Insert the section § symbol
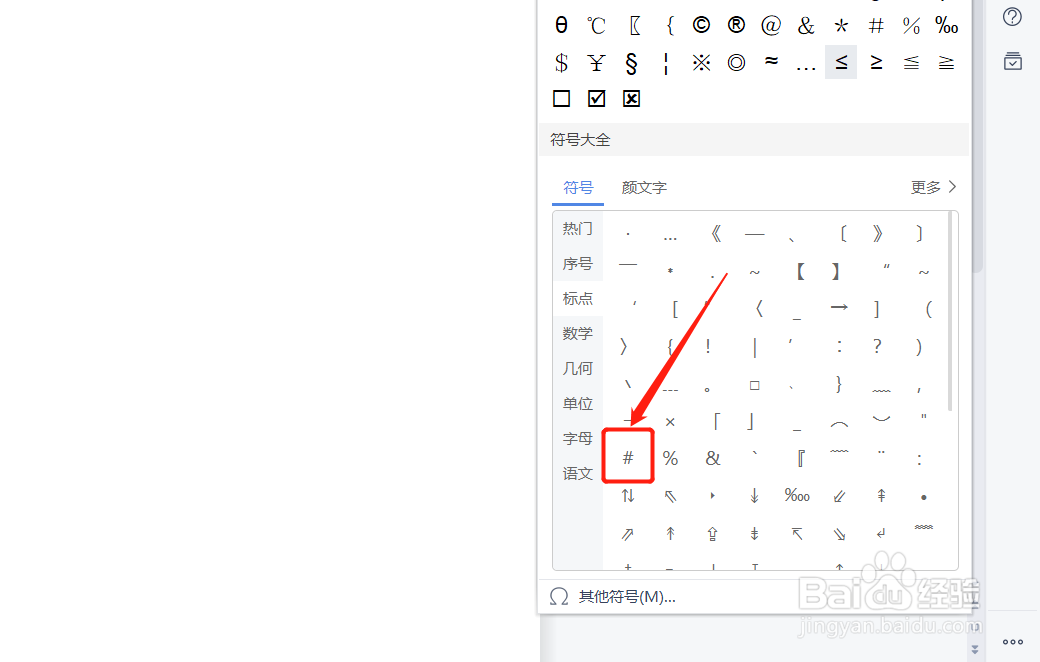The image size is (1040, 662). click(631, 62)
